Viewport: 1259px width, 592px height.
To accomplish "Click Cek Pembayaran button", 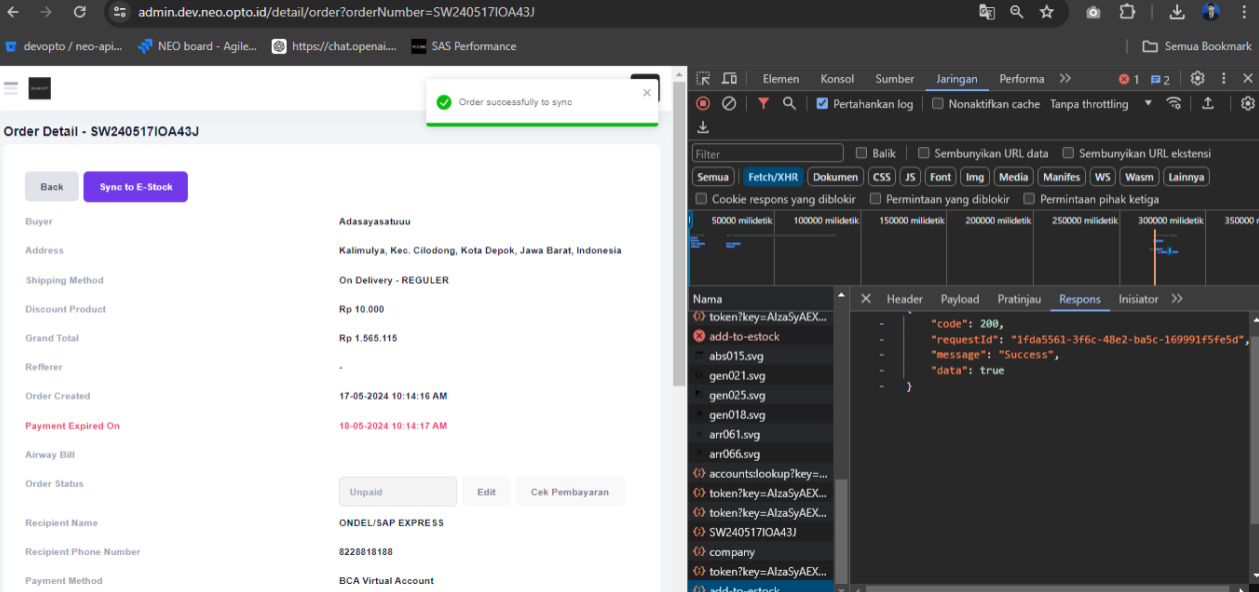I will click(570, 492).
